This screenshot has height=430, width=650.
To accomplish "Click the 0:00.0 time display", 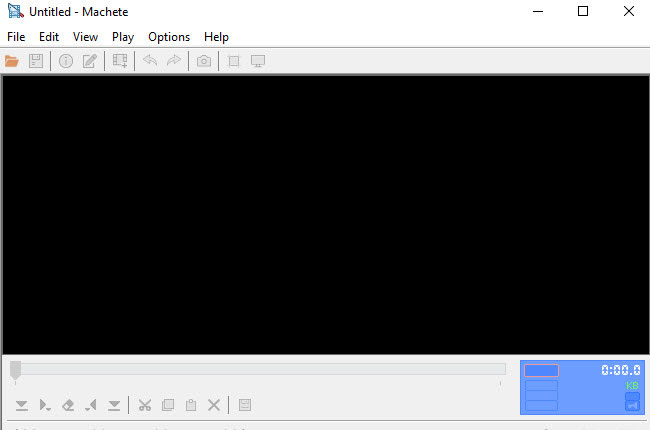I will tap(621, 370).
